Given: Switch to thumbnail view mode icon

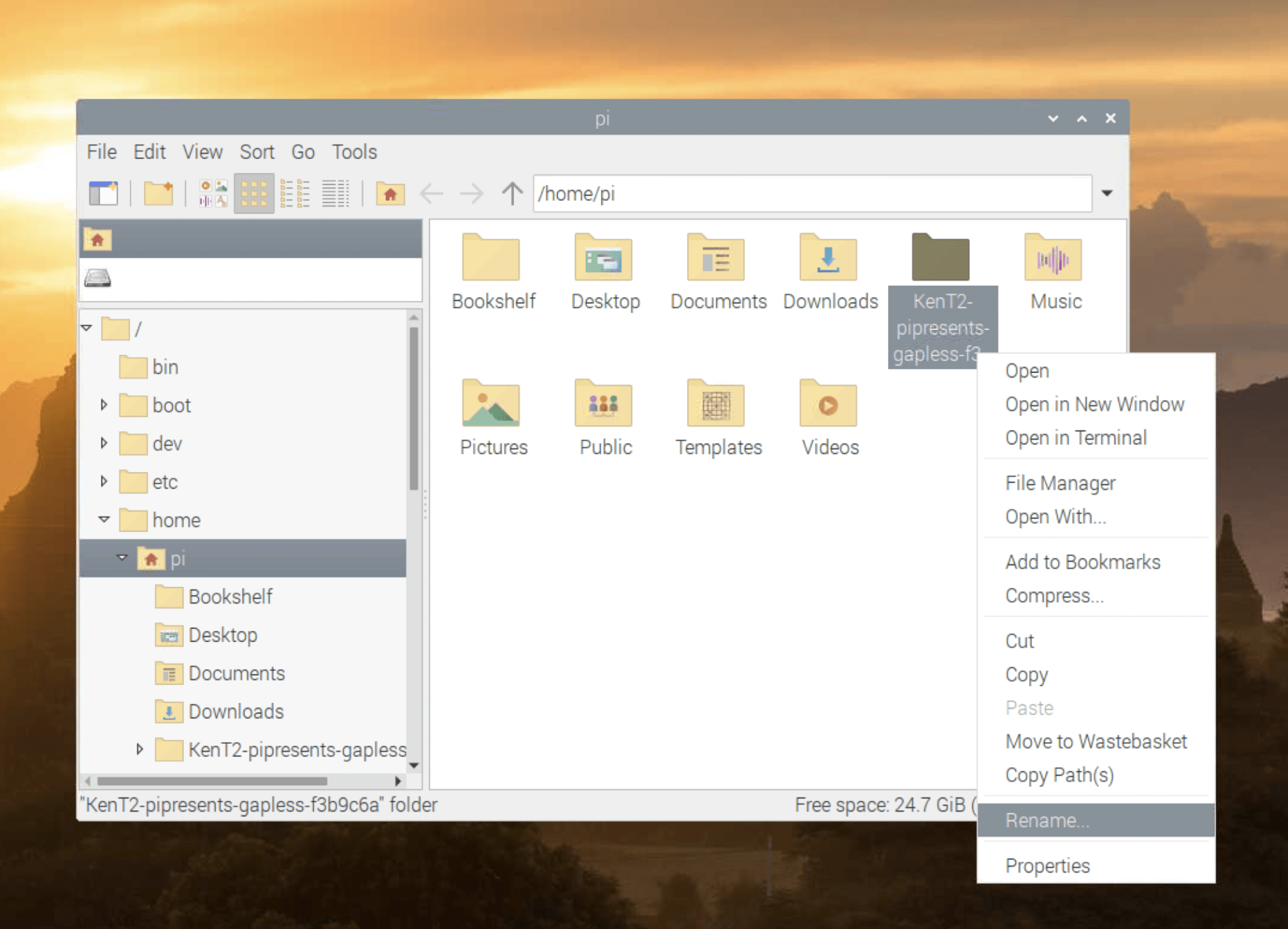Looking at the screenshot, I should (213, 194).
